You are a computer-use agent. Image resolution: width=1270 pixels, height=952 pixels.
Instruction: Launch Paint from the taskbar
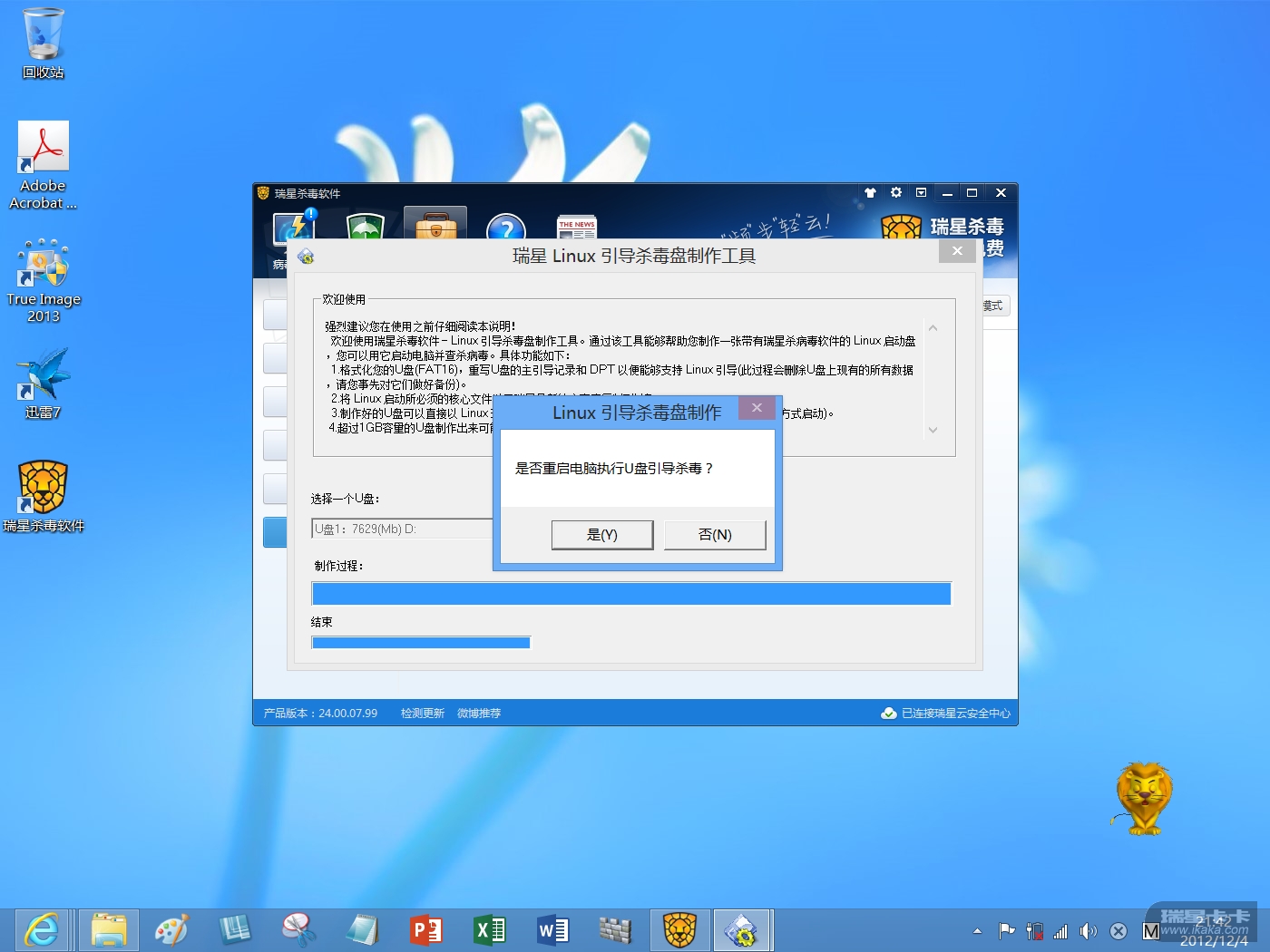coord(171,930)
